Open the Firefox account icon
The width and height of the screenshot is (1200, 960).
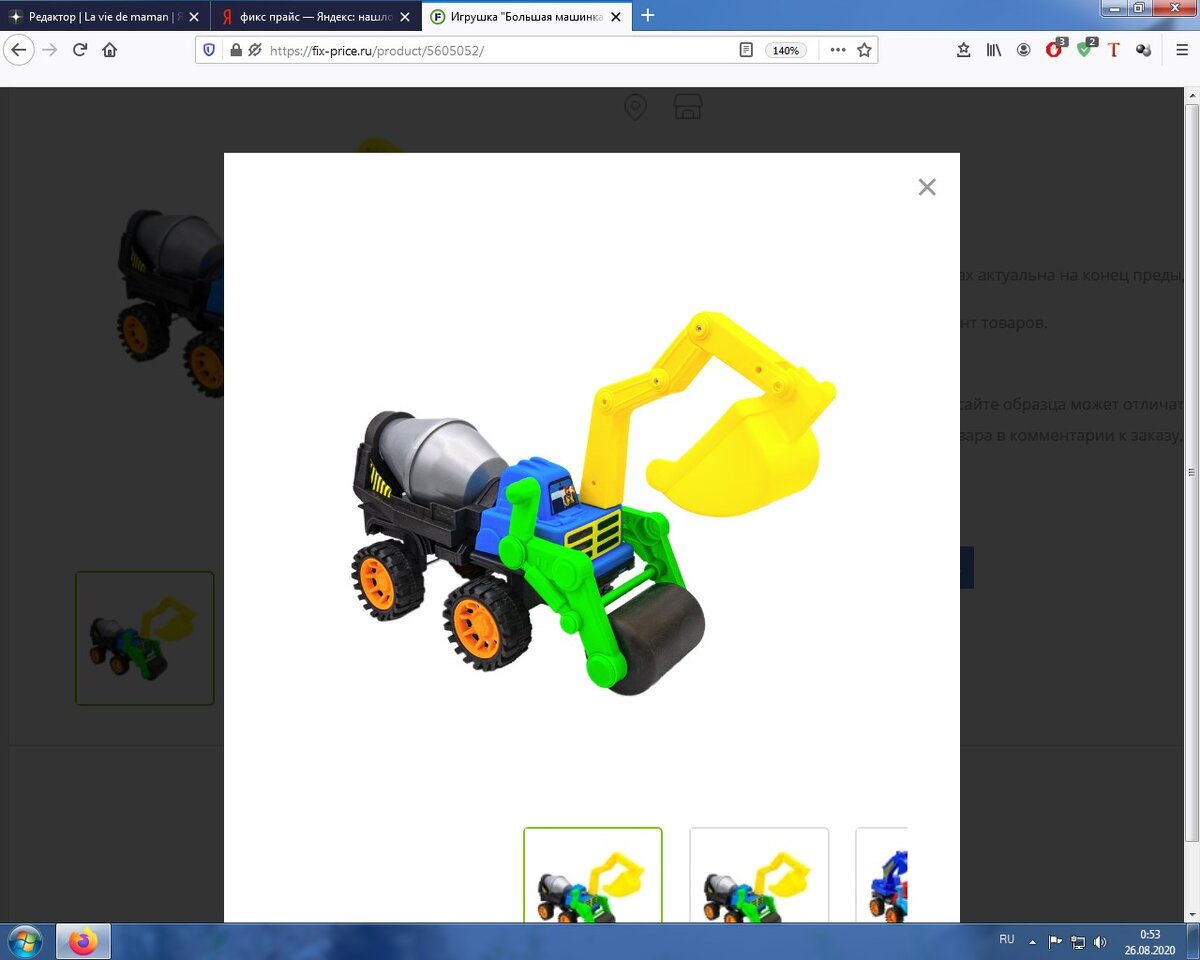click(x=1024, y=50)
